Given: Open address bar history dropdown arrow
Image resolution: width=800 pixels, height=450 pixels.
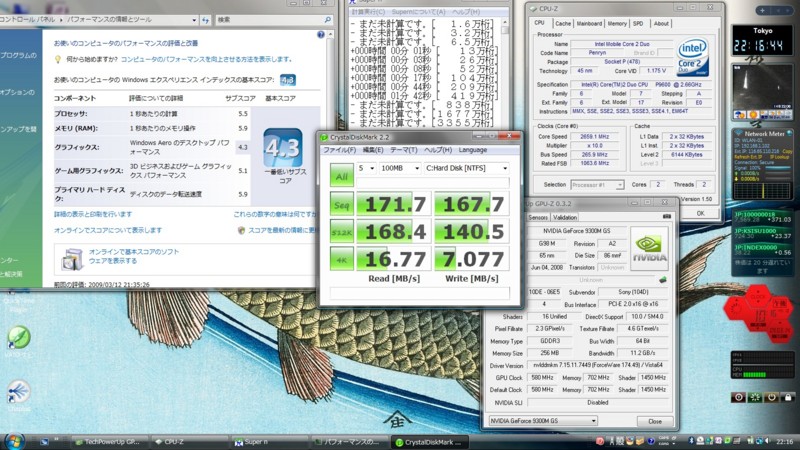Looking at the screenshot, I should pos(194,20).
